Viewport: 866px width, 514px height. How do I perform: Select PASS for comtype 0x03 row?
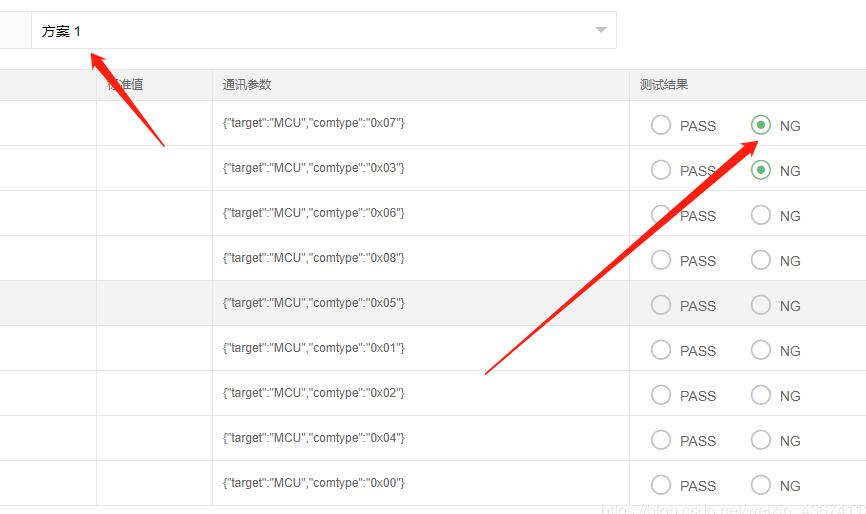click(661, 170)
